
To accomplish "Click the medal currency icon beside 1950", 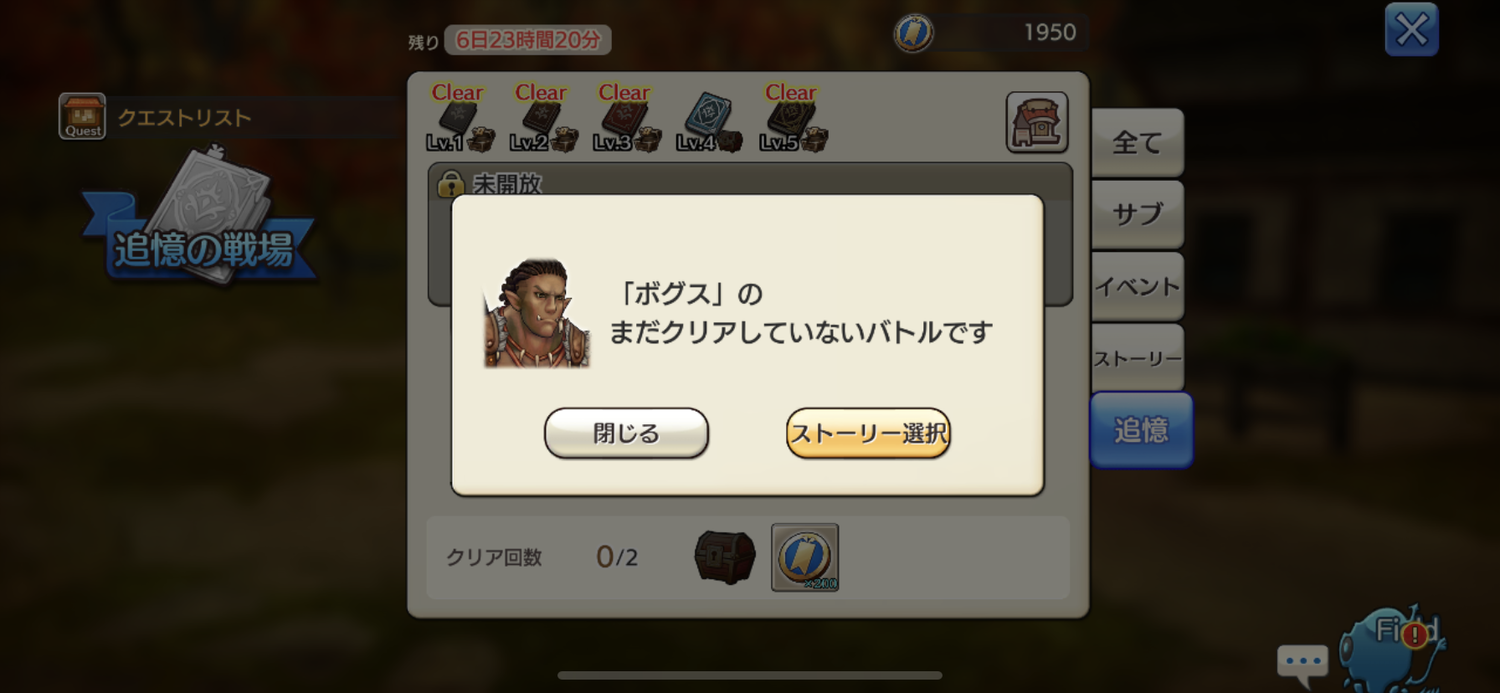I will click(913, 33).
